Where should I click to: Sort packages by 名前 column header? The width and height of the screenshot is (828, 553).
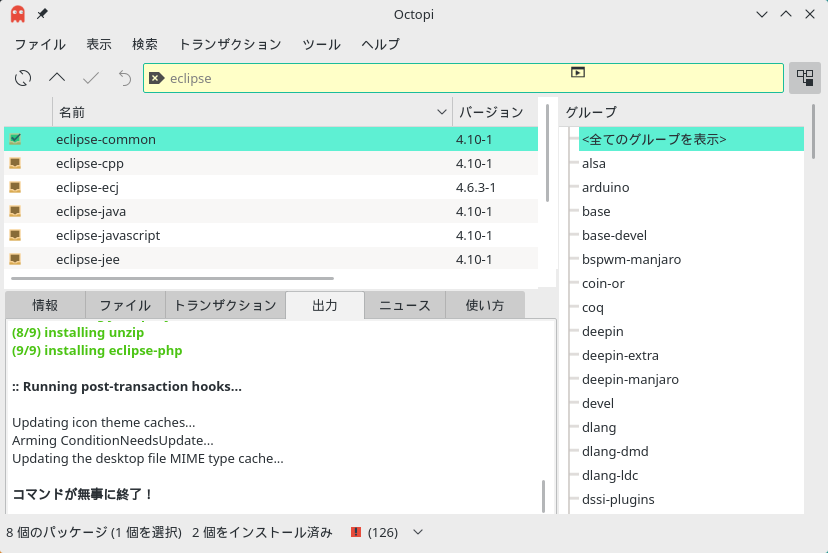tap(252, 112)
